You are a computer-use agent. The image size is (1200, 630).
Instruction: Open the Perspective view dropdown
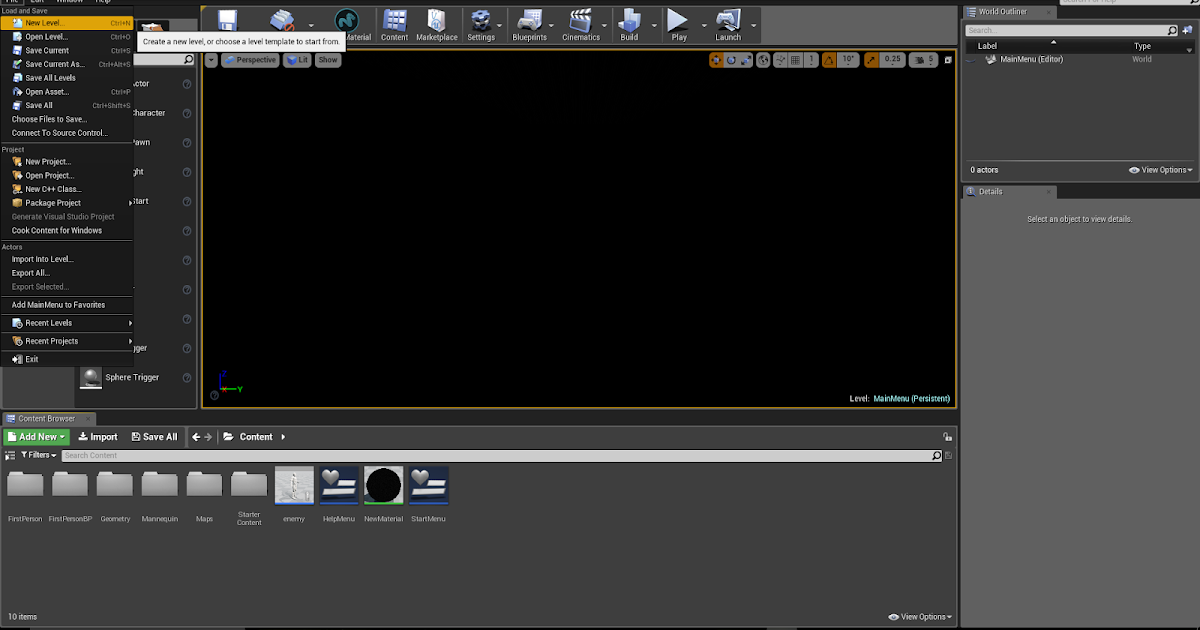click(x=249, y=60)
